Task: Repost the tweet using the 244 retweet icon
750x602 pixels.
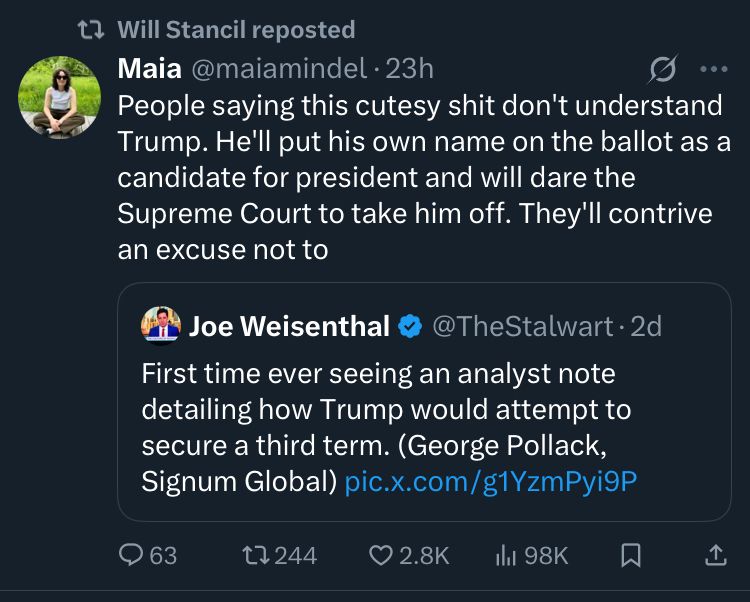Action: pos(256,555)
